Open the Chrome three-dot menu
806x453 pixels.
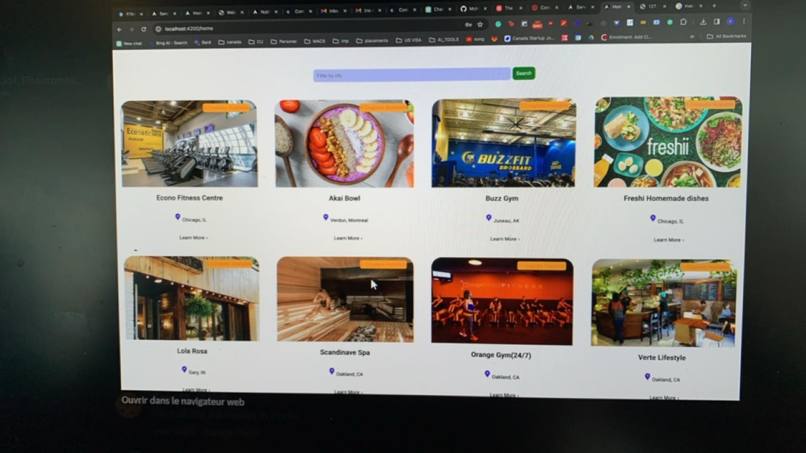point(744,22)
